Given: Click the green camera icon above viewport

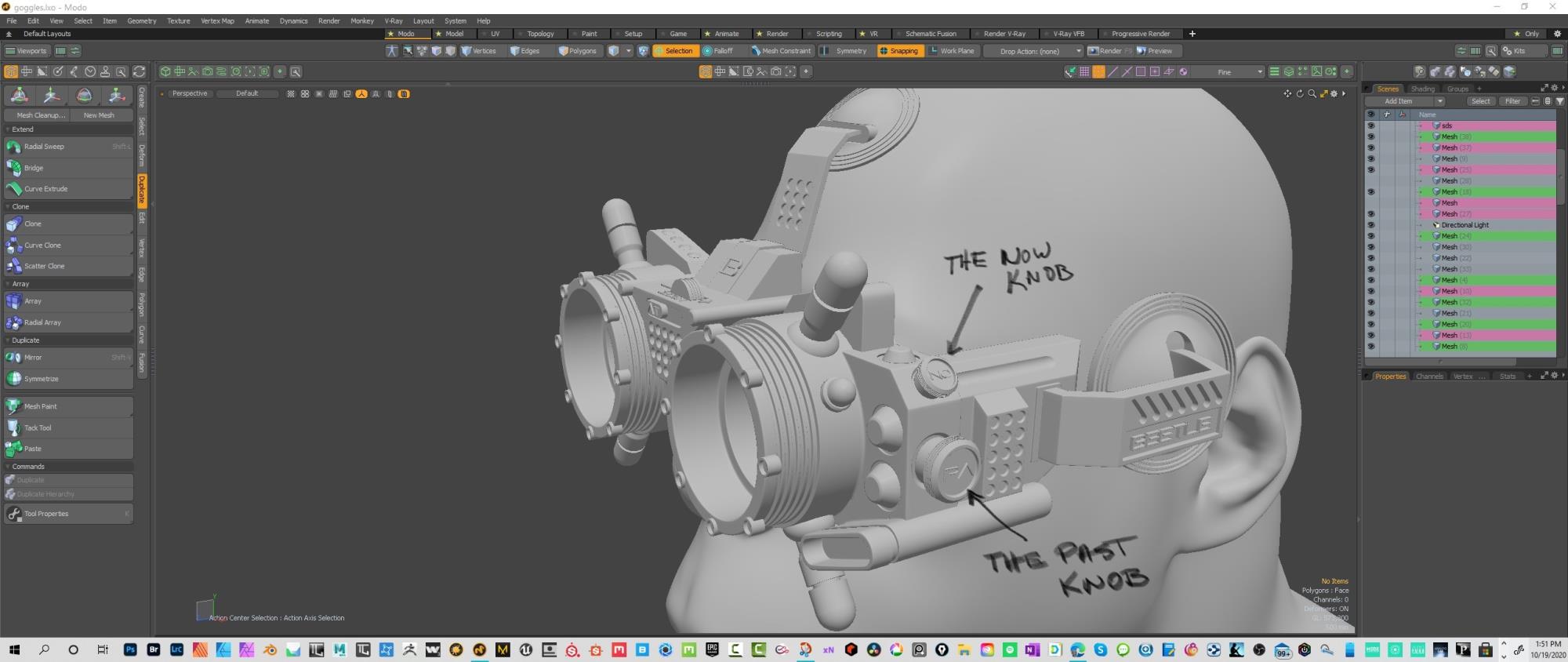Looking at the screenshot, I should click(x=207, y=71).
